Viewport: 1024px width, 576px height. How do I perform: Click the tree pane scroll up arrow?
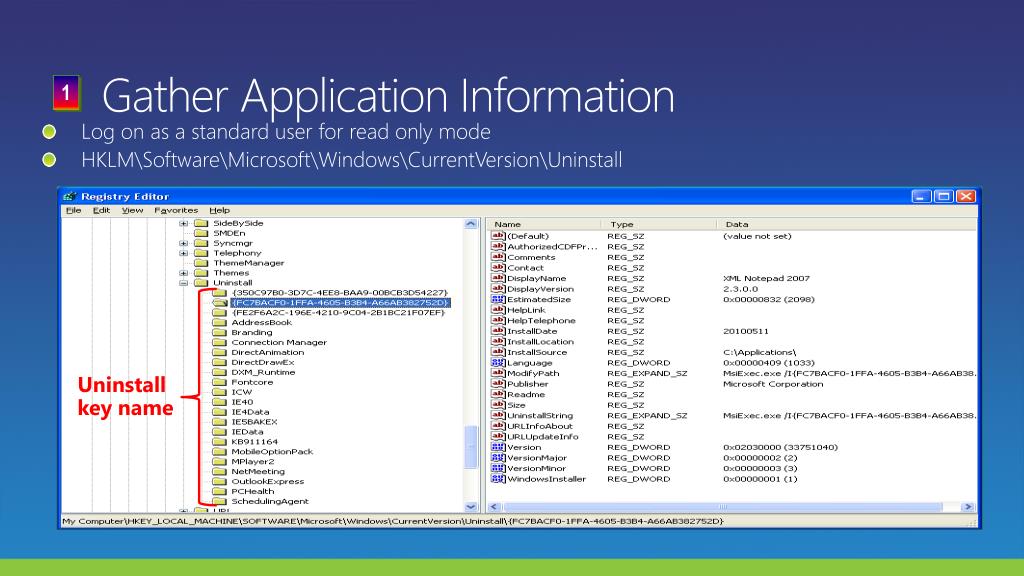471,224
